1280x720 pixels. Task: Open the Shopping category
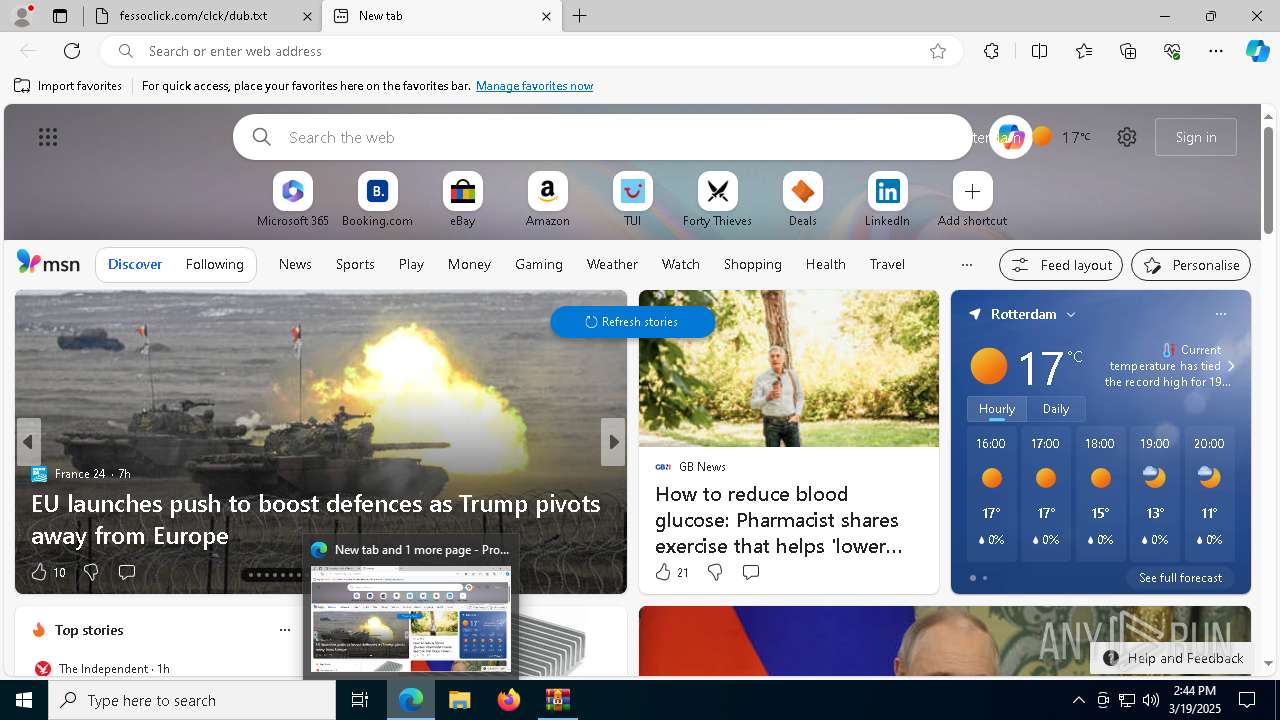tap(752, 264)
